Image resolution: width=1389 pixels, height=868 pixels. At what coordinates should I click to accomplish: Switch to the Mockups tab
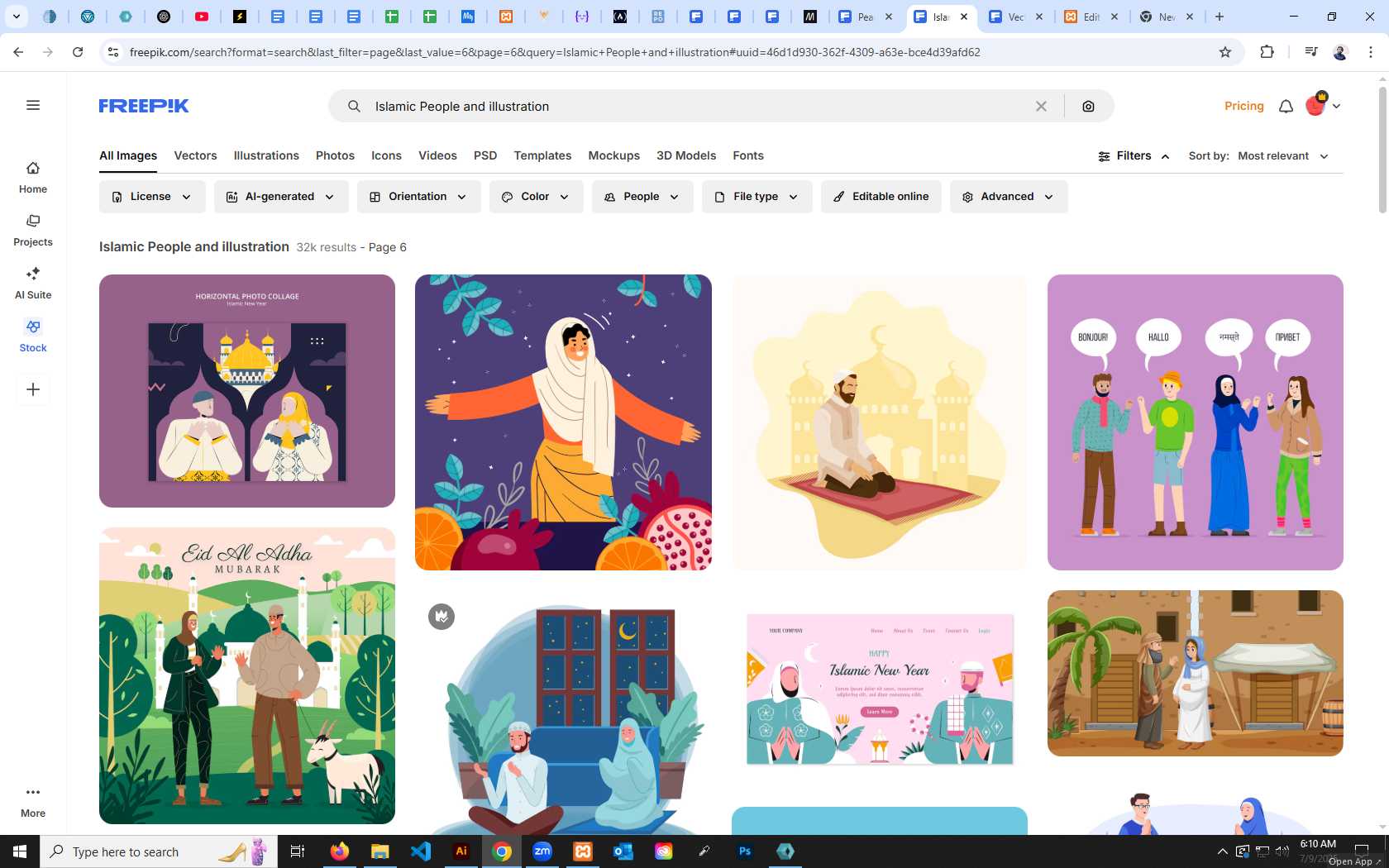pyautogui.click(x=613, y=155)
